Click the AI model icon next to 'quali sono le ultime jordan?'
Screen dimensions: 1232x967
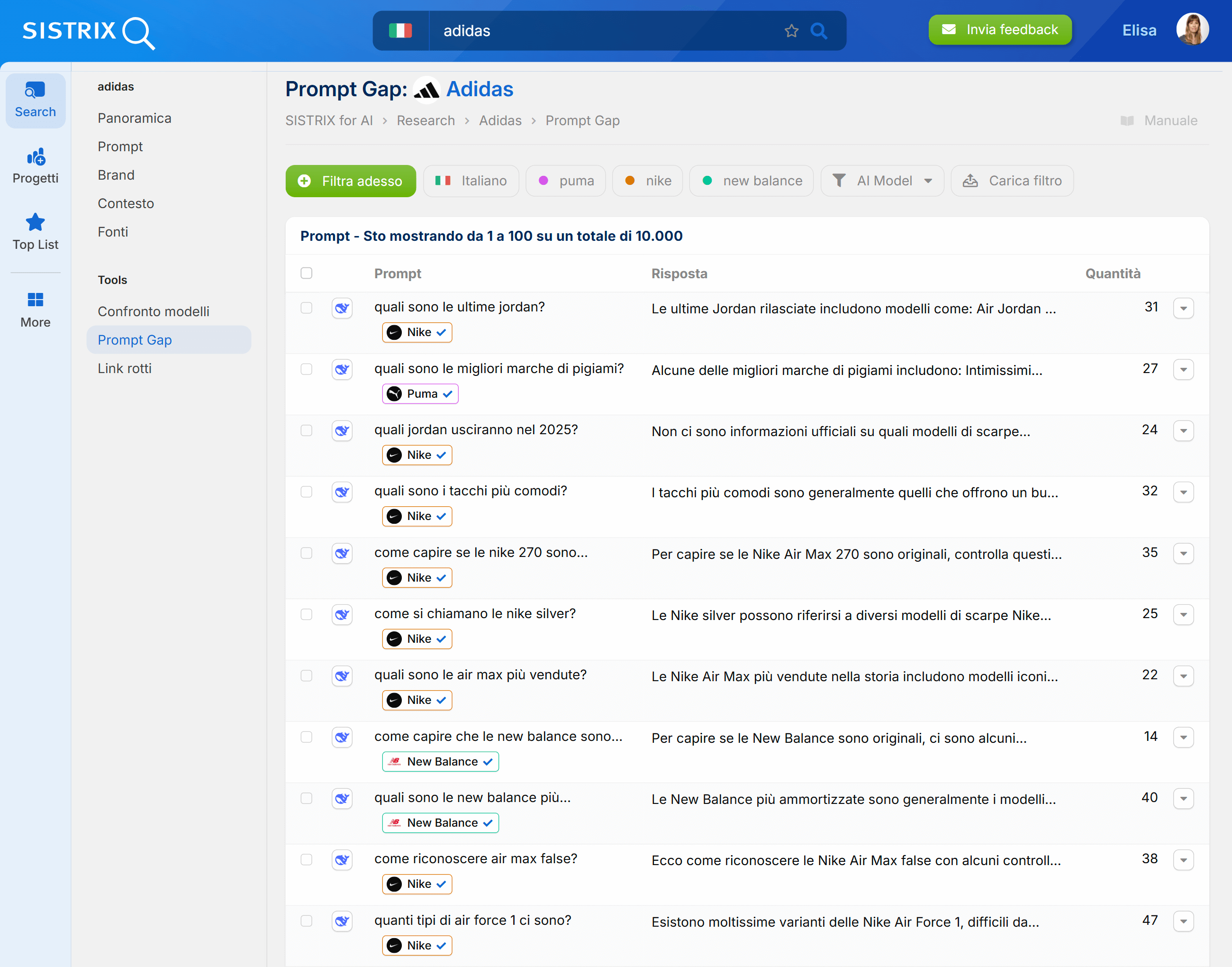(342, 308)
